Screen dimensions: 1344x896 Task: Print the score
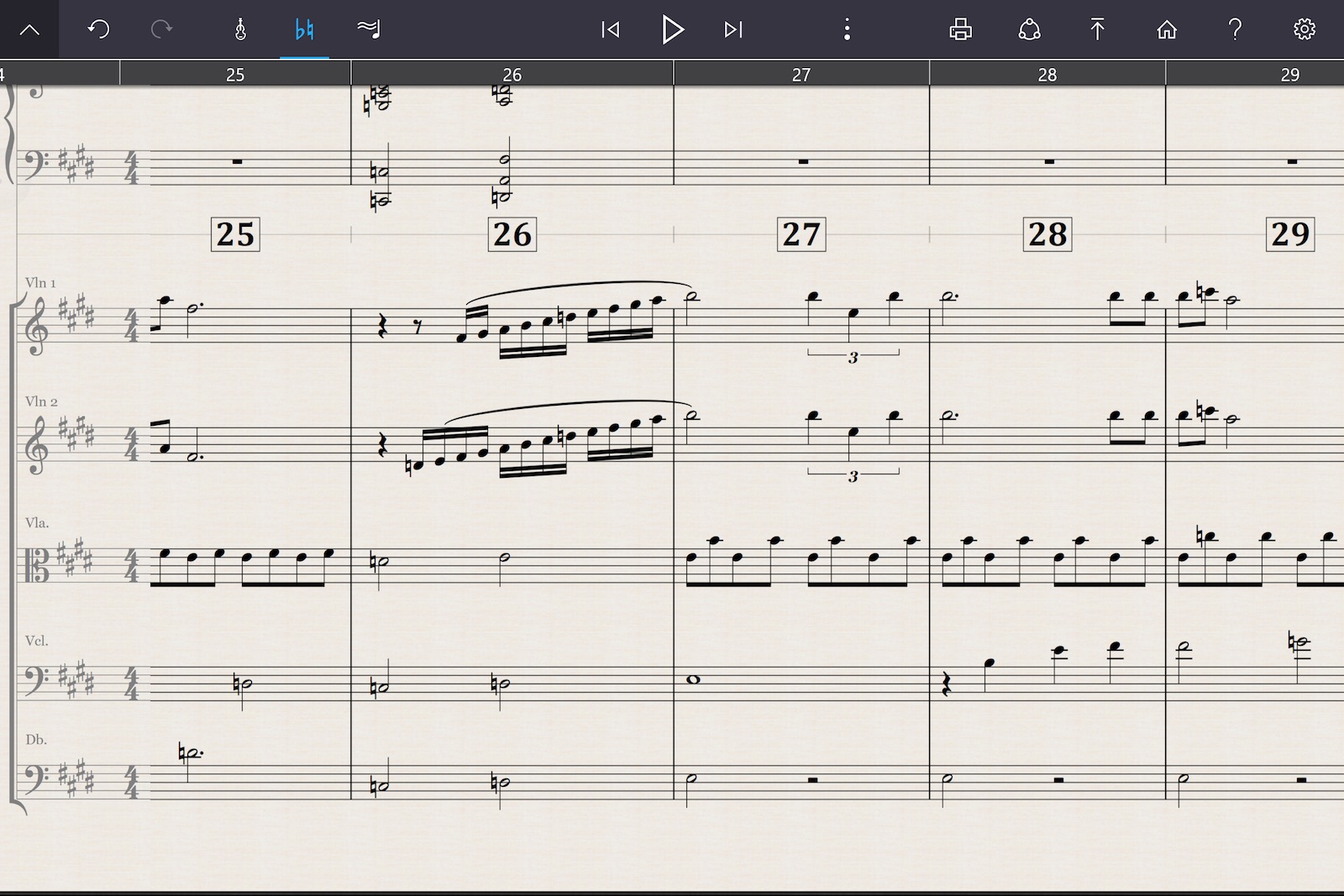[x=960, y=29]
